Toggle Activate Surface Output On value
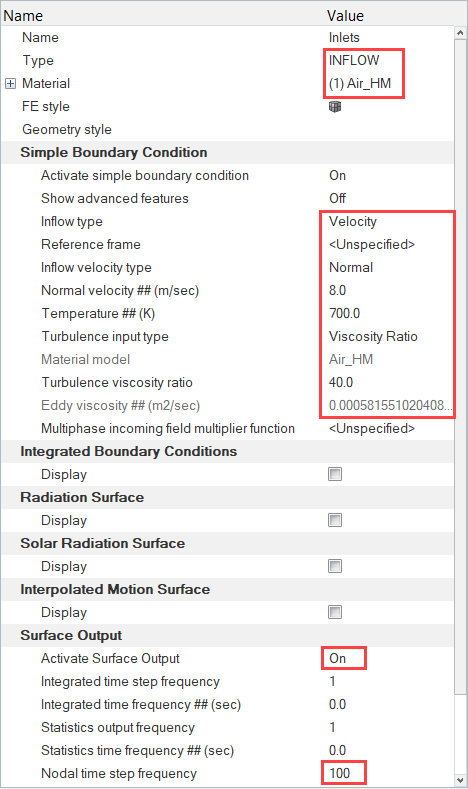The image size is (468, 789). click(338, 658)
